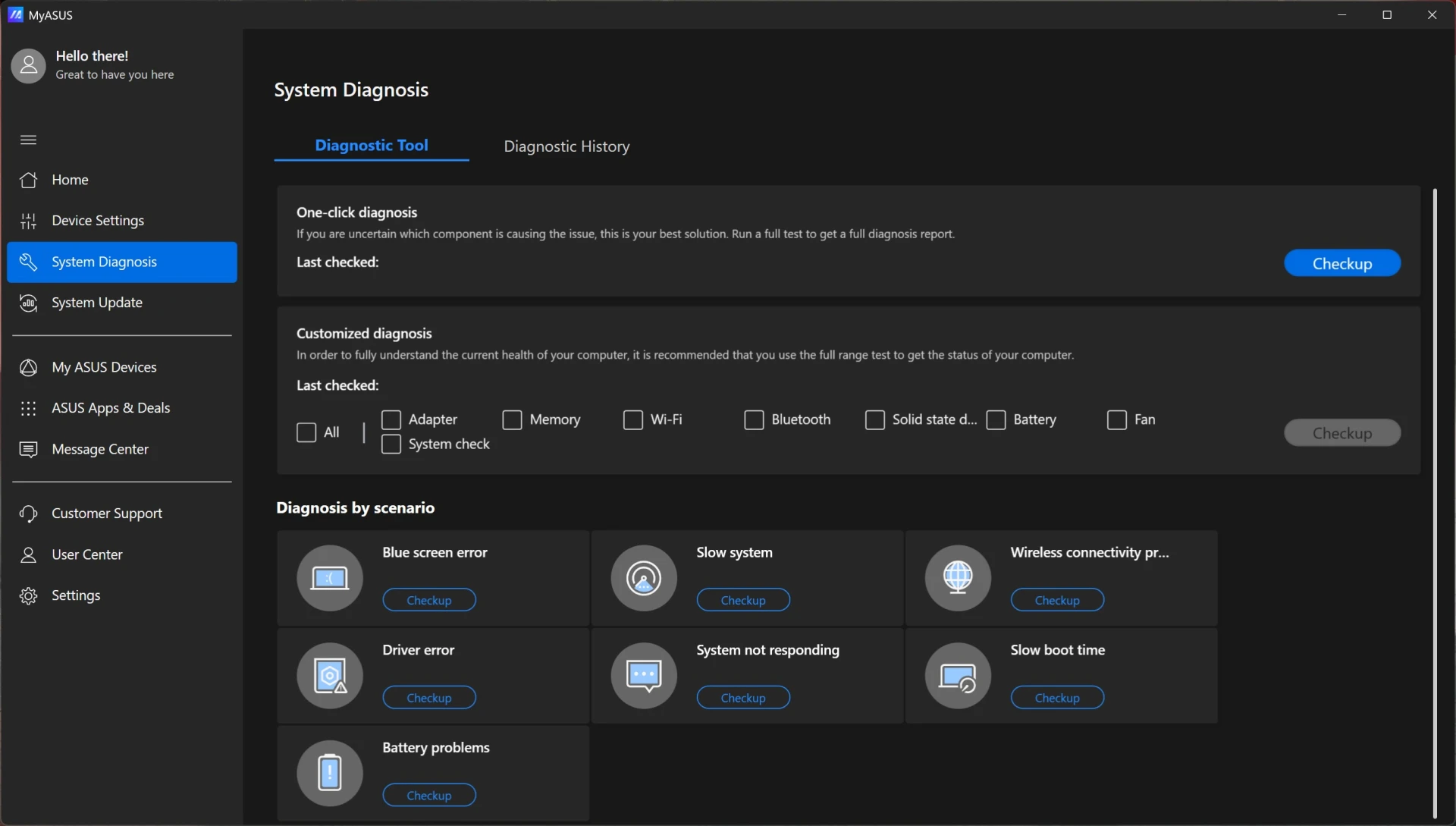1456x826 pixels.
Task: Start Slow boot time Checkup
Action: coord(1057,698)
